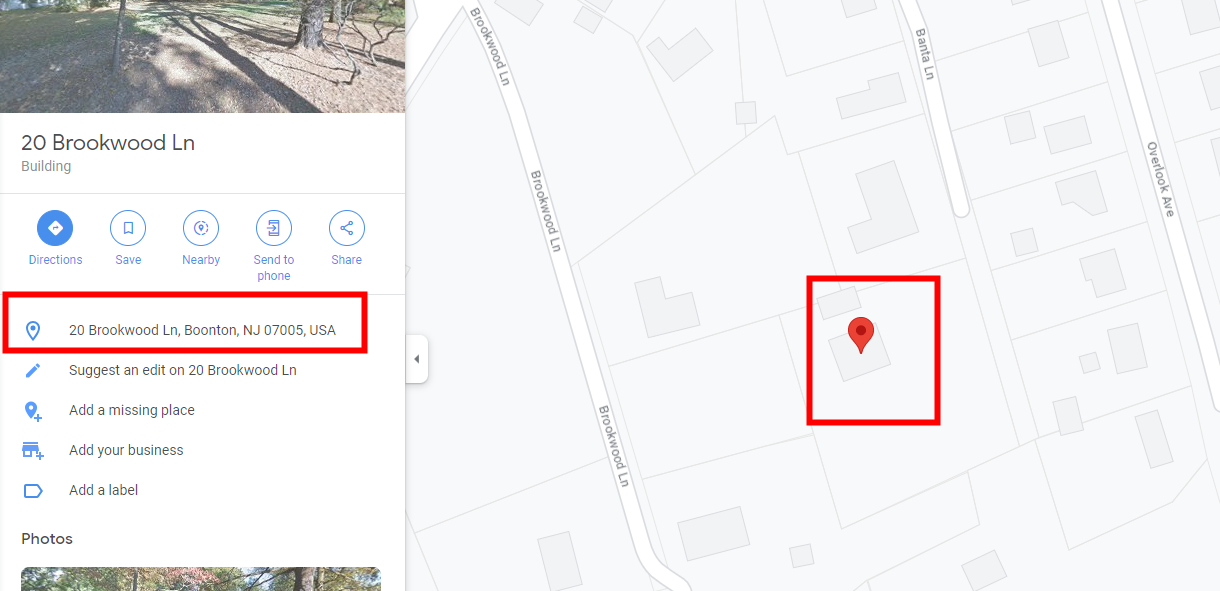This screenshot has width=1220, height=591.
Task: Click the Overlook Ave road label
Action: click(1161, 179)
